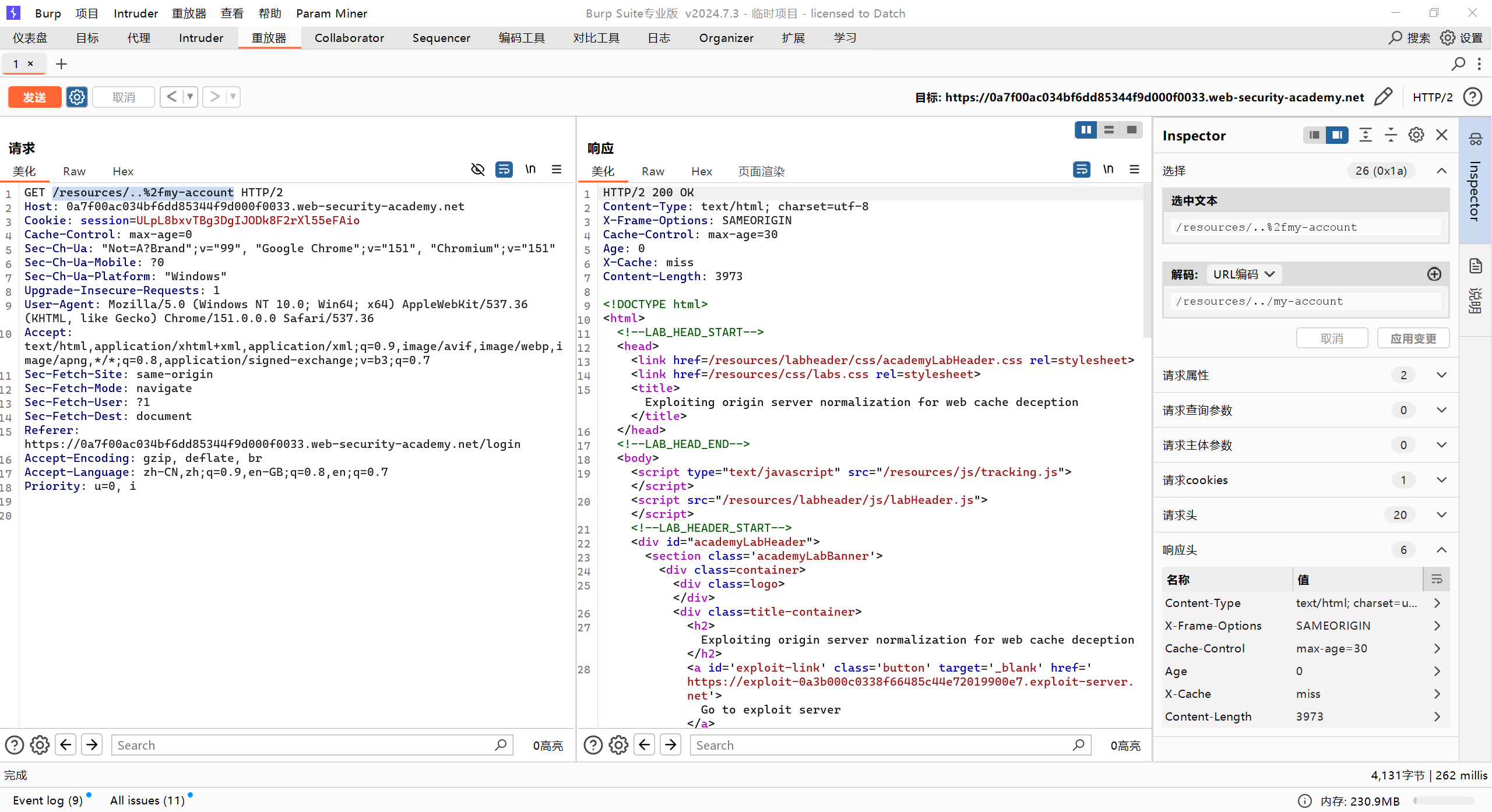The height and width of the screenshot is (812, 1492).
Task: Add a new Repeater tab
Action: [x=61, y=64]
